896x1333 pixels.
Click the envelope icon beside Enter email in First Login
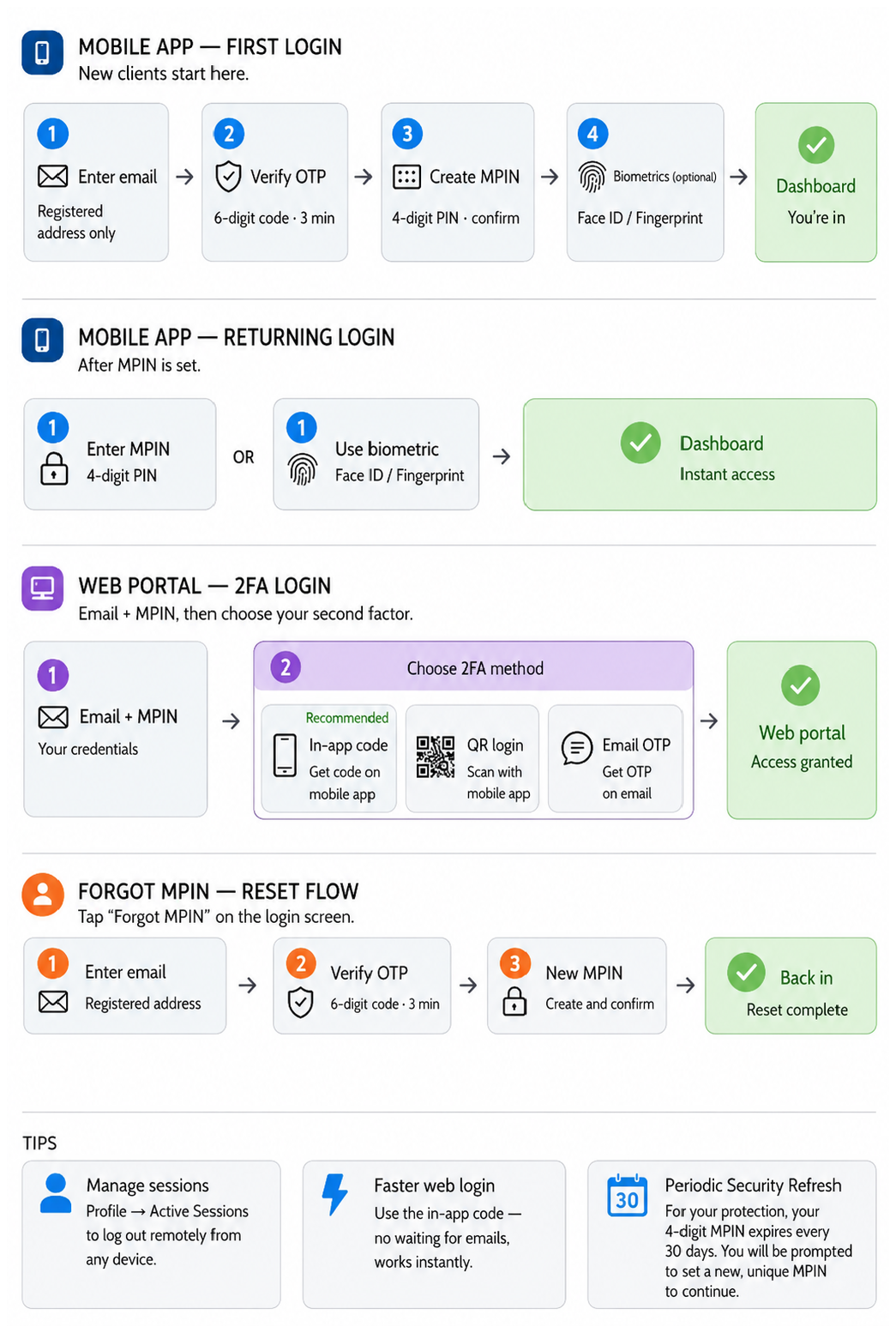[52, 177]
